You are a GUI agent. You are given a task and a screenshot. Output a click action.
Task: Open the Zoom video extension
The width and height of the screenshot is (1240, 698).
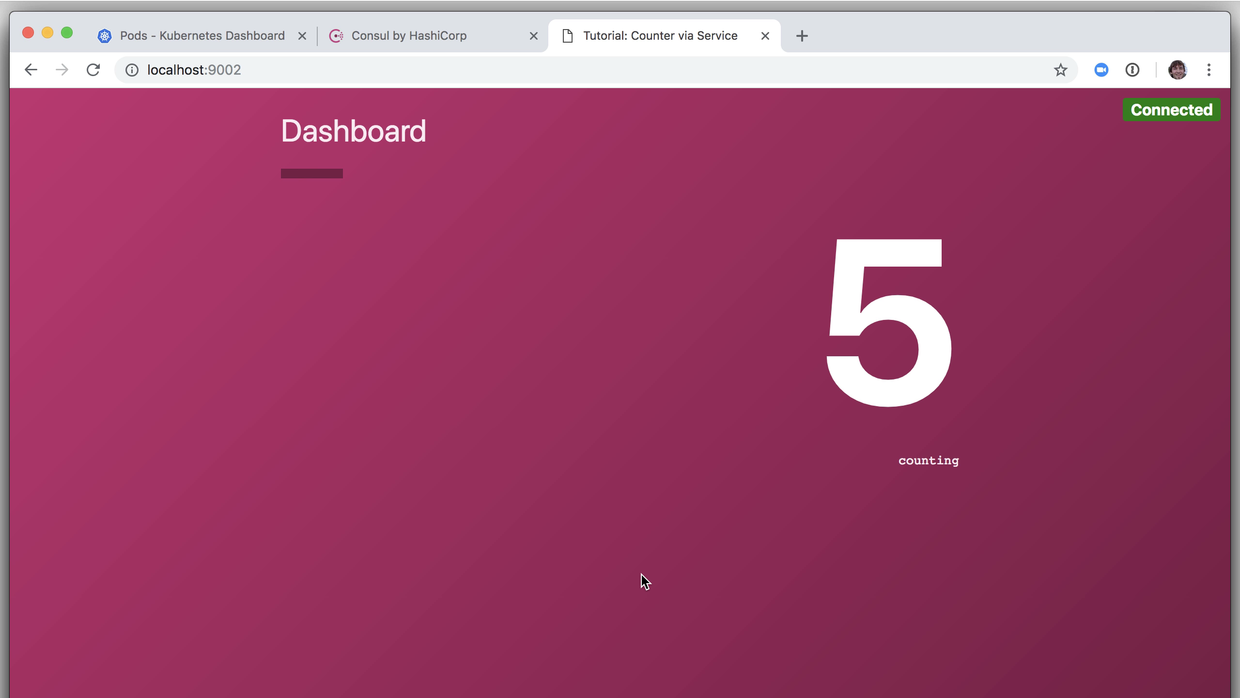coord(1101,69)
